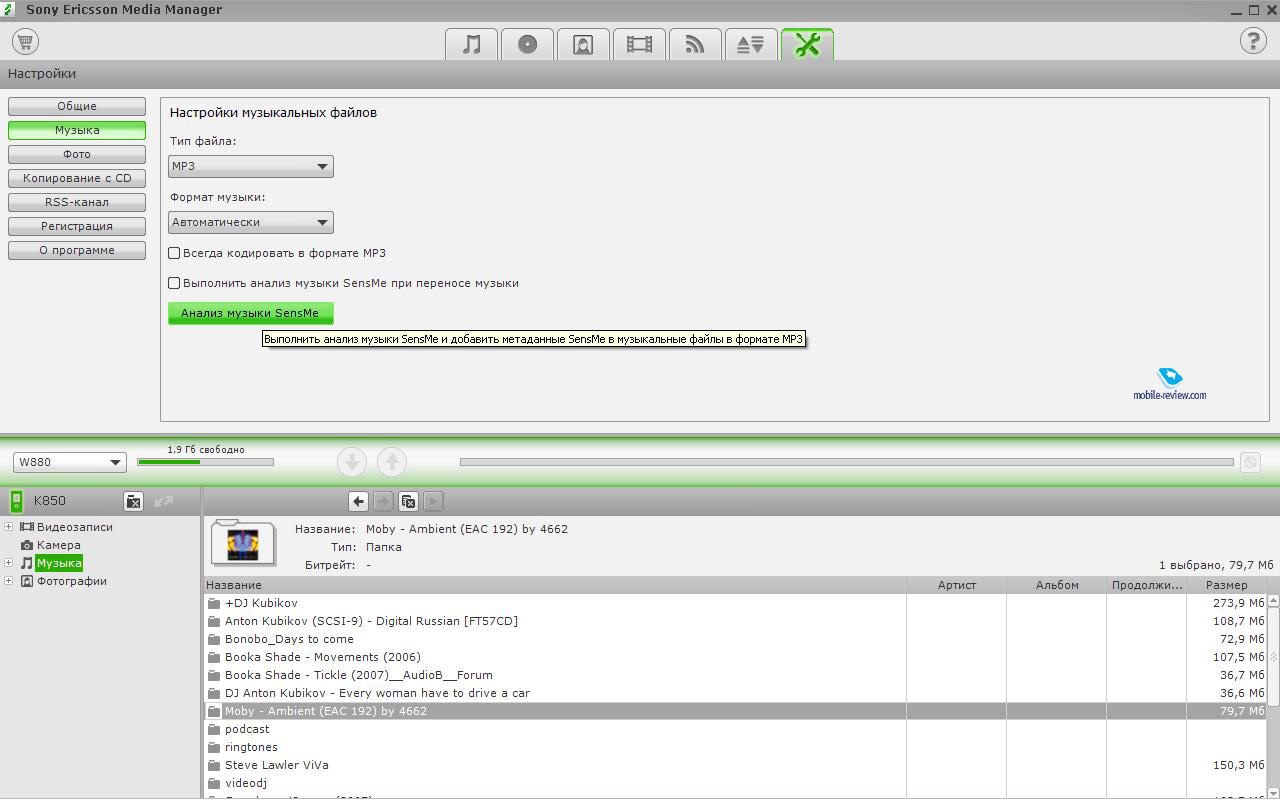Viewport: 1280px width, 800px height.
Task: Click the Moby album folder thumbnail
Action: [243, 543]
